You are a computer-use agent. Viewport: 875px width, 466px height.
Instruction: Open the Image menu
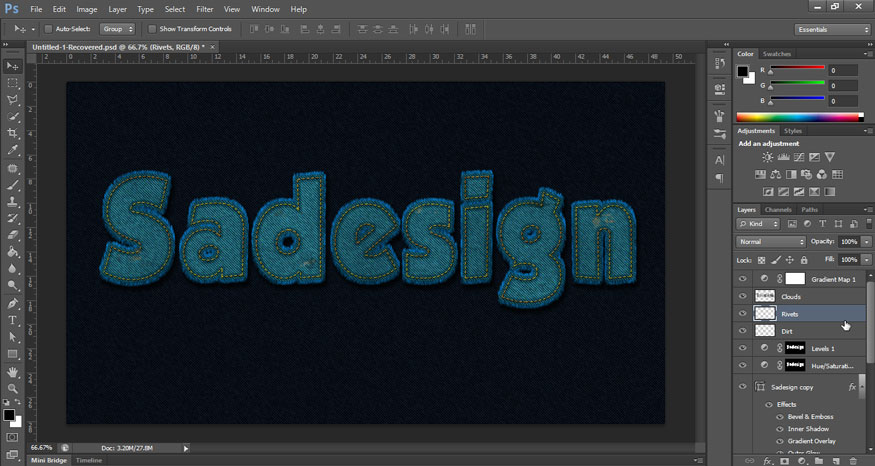click(86, 9)
